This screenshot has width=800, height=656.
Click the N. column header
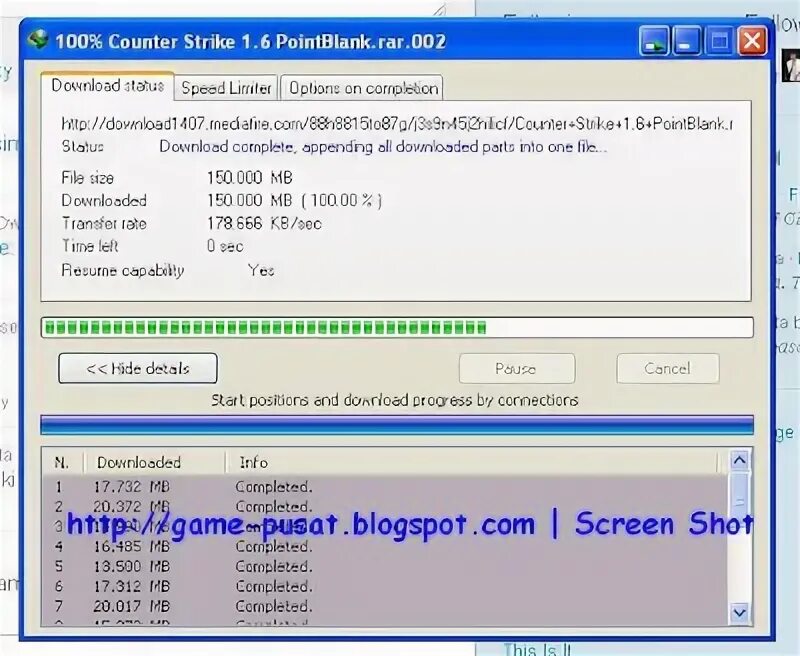pos(62,463)
